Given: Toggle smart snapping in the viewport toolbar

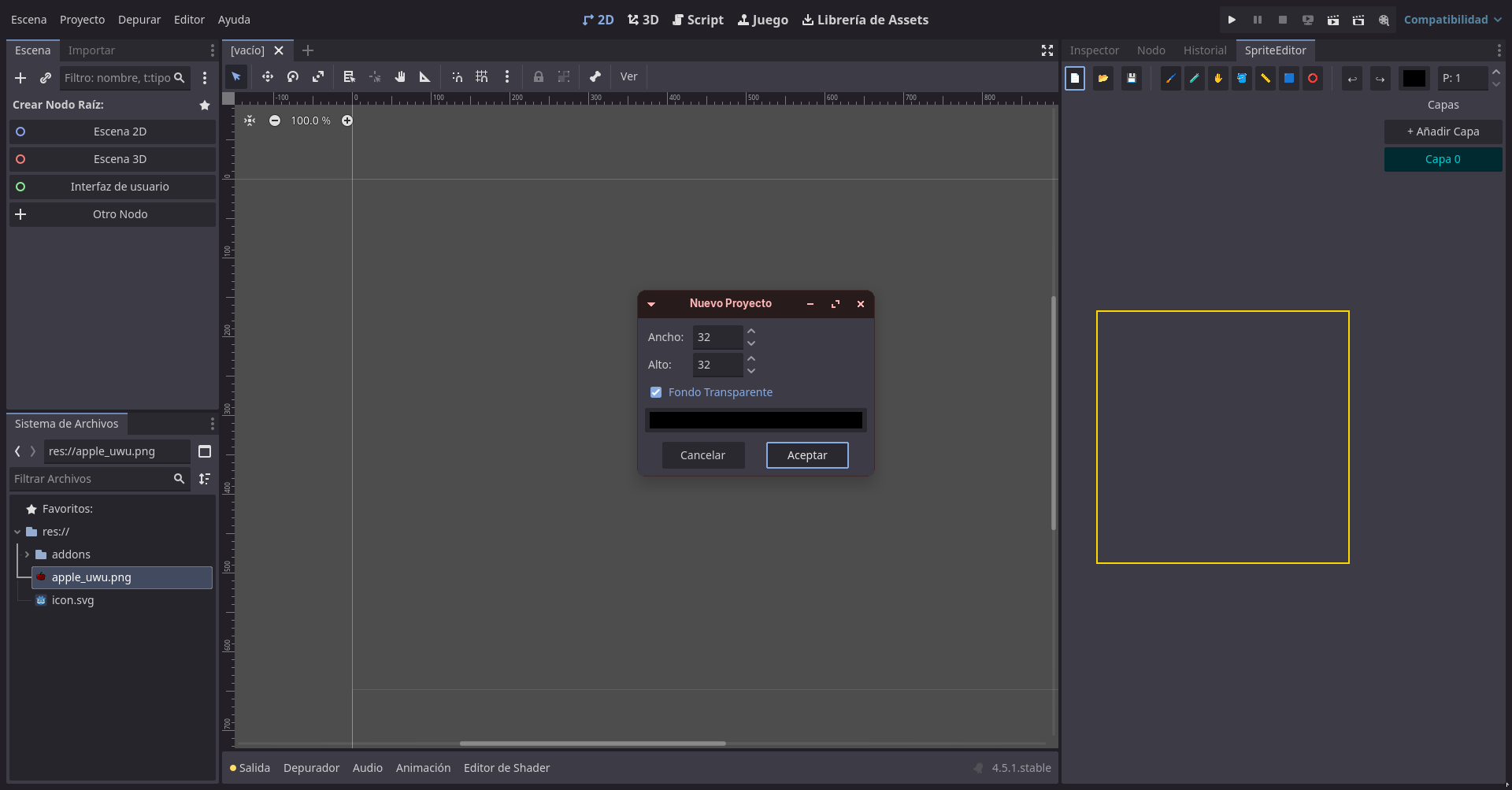Looking at the screenshot, I should tap(457, 76).
